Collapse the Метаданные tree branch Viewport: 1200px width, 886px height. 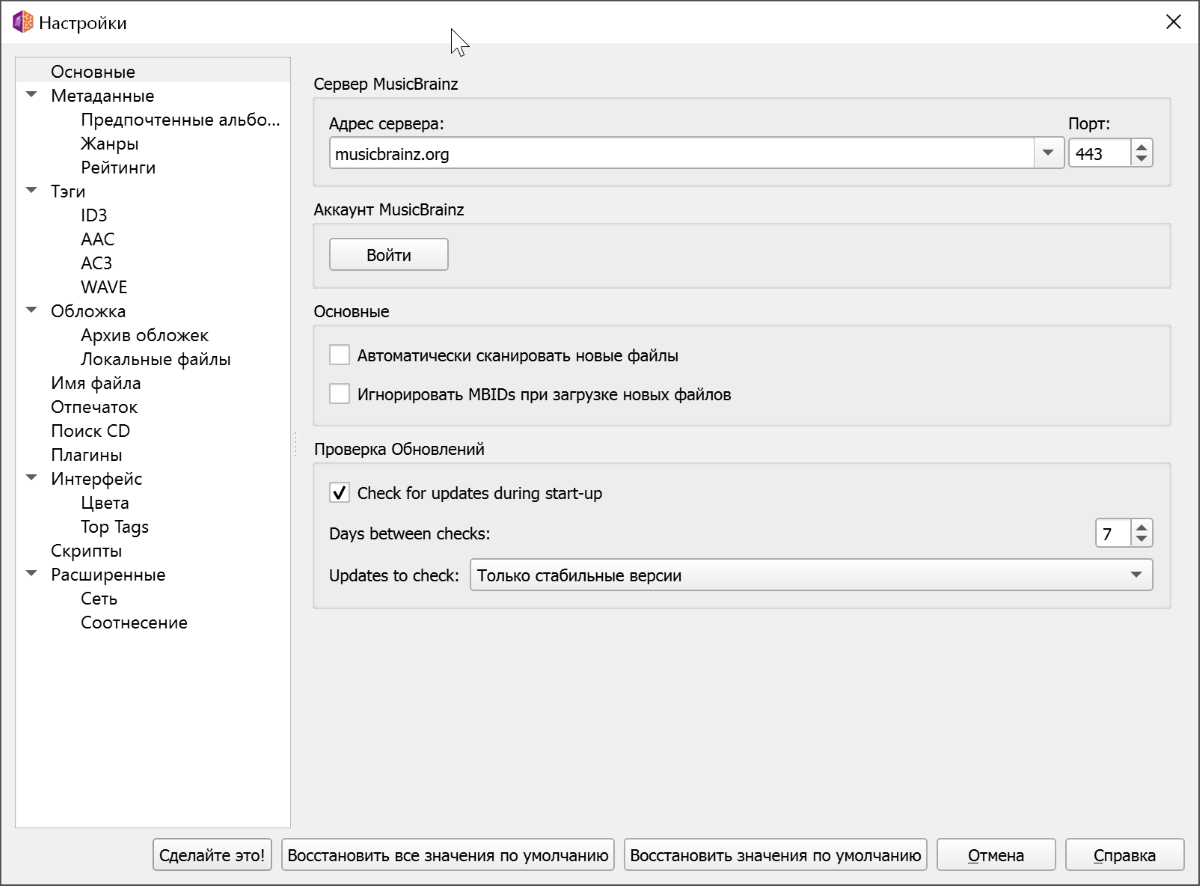tap(31, 96)
